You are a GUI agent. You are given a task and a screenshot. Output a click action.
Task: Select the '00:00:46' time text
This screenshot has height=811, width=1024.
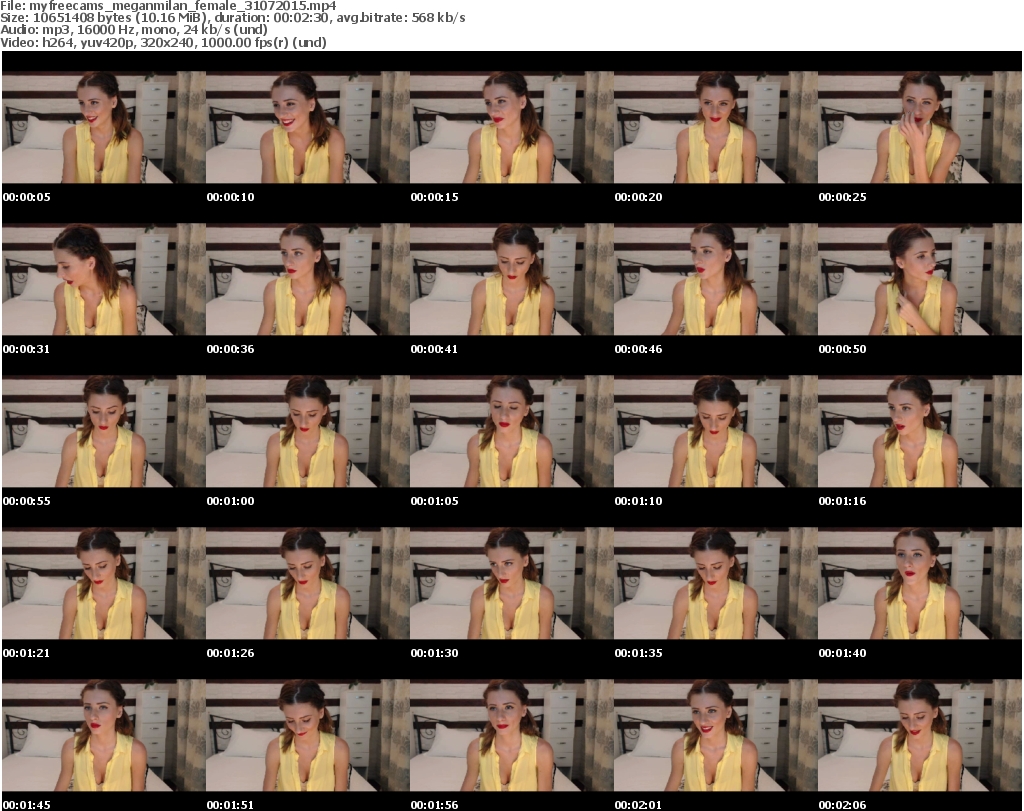(x=638, y=349)
